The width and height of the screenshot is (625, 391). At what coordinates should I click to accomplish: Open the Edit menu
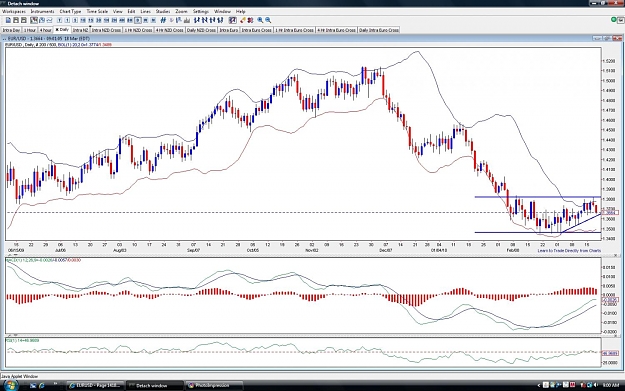pos(131,12)
